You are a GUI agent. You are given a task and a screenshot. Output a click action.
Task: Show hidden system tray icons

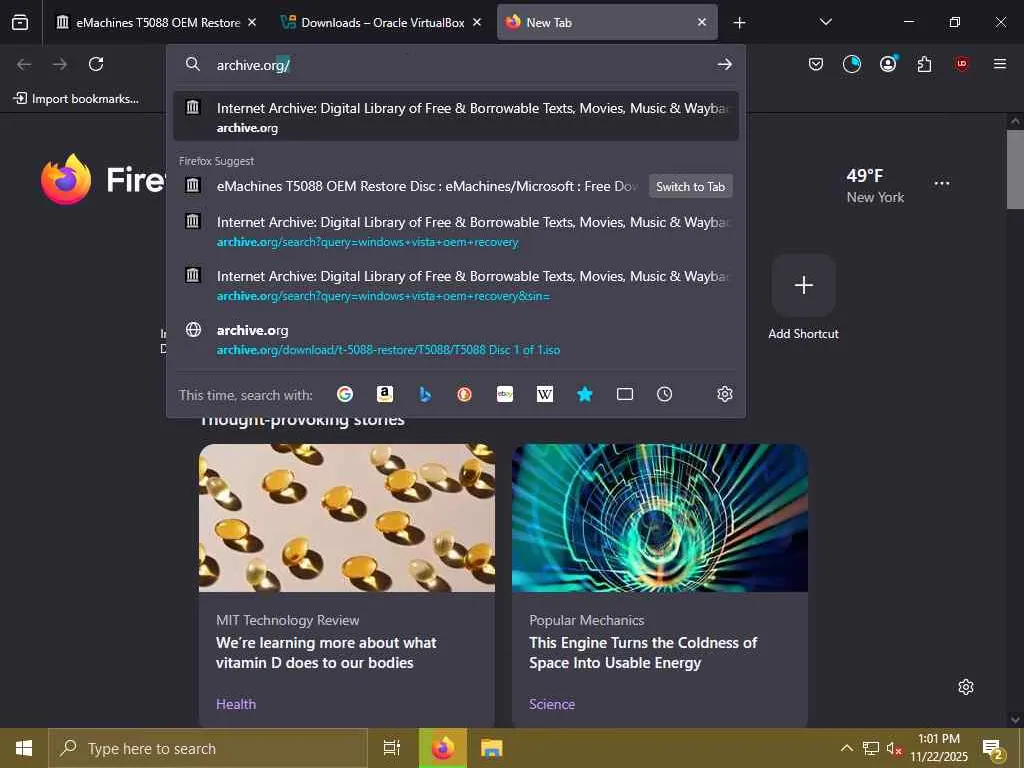tap(846, 748)
